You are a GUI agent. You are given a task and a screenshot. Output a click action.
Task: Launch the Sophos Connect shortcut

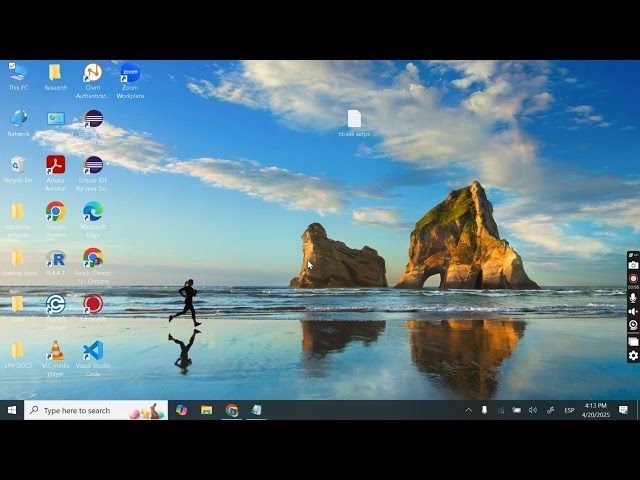56,313
